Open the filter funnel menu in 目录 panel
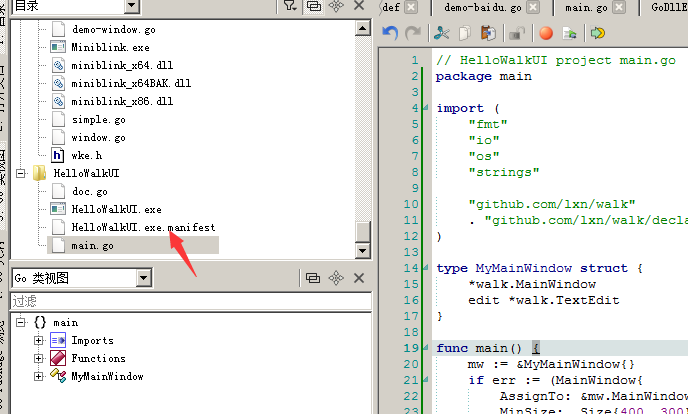The height and width of the screenshot is (414, 688). tap(290, 6)
